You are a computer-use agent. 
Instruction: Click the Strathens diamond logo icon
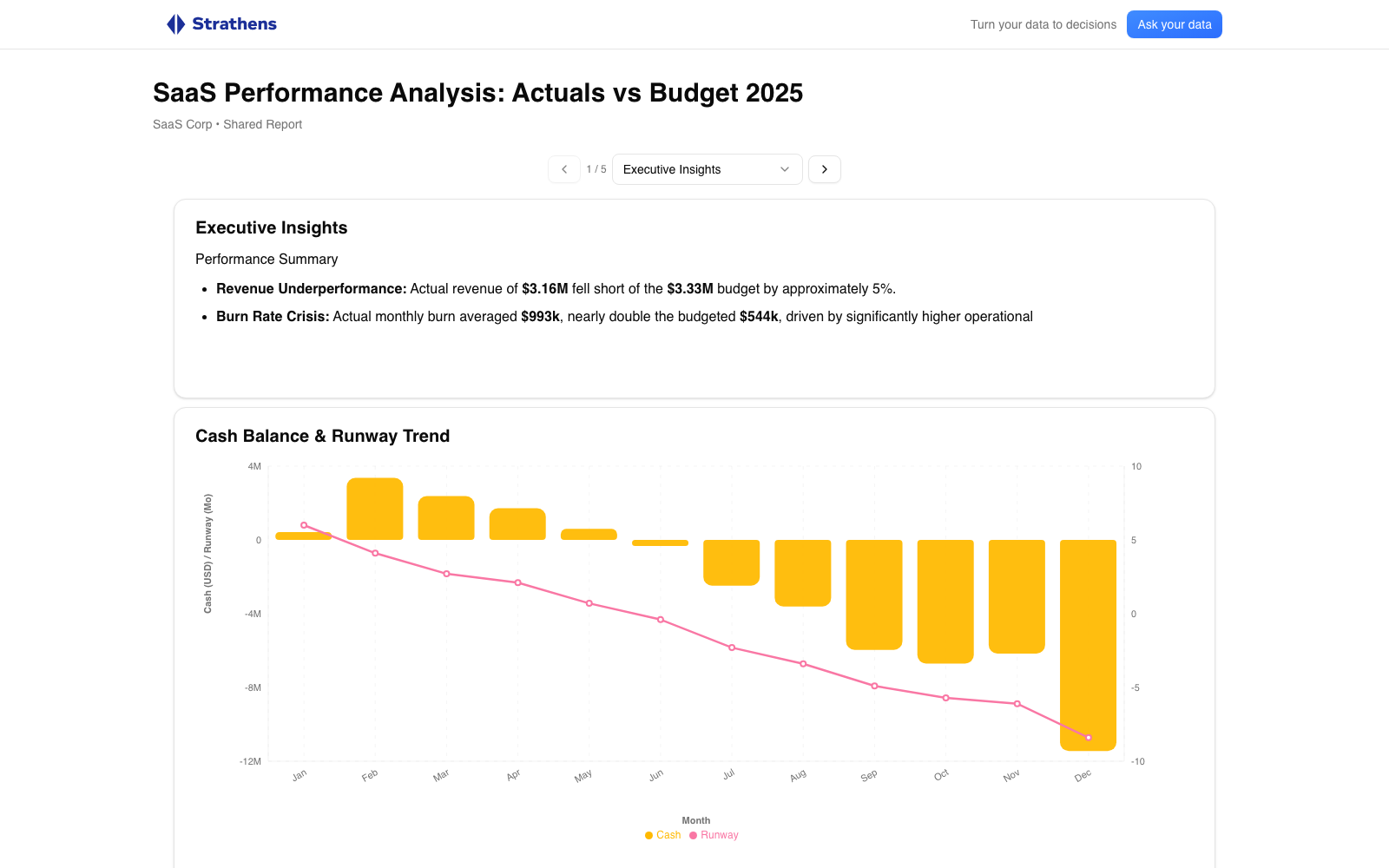click(x=175, y=24)
